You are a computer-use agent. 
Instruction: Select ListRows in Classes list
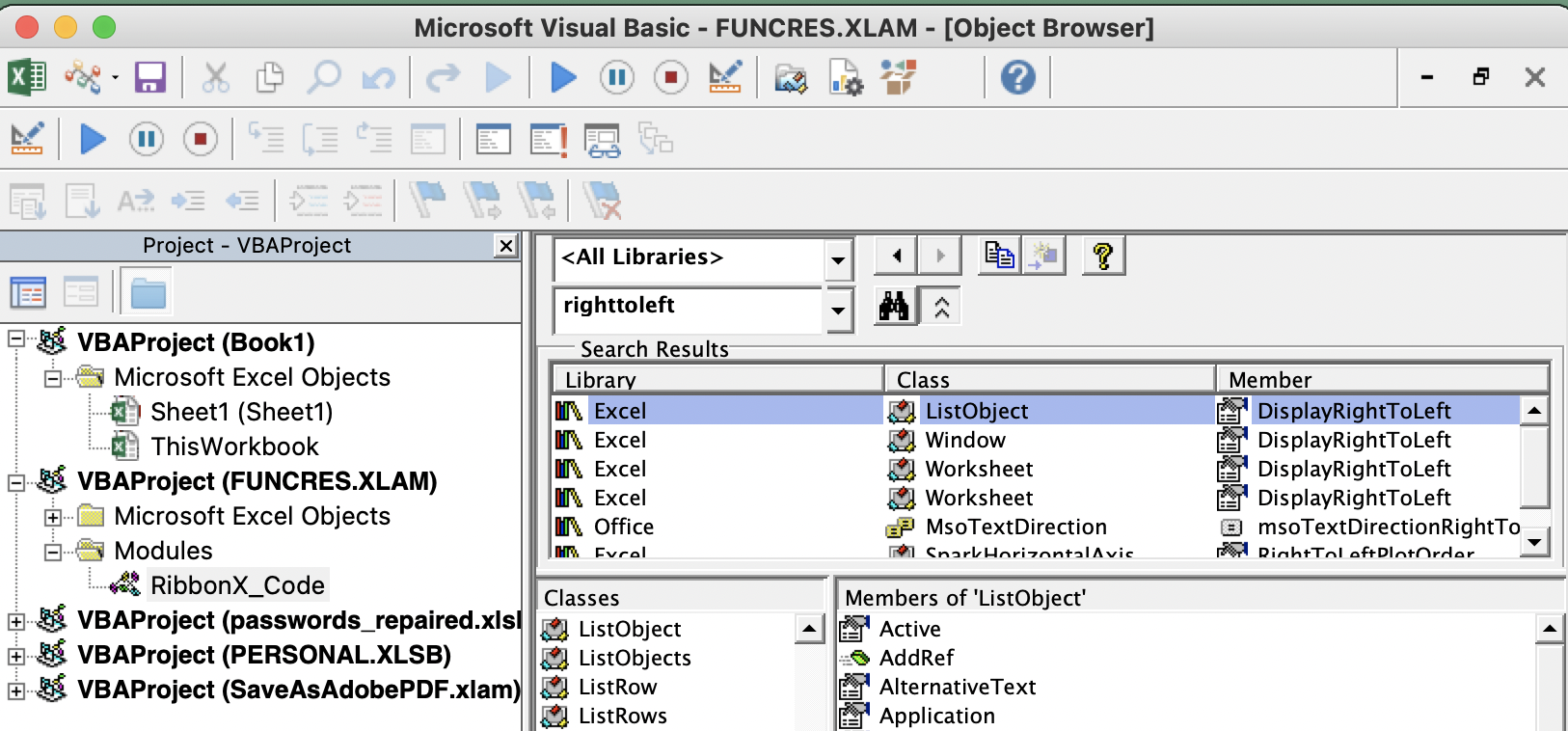coord(623,717)
